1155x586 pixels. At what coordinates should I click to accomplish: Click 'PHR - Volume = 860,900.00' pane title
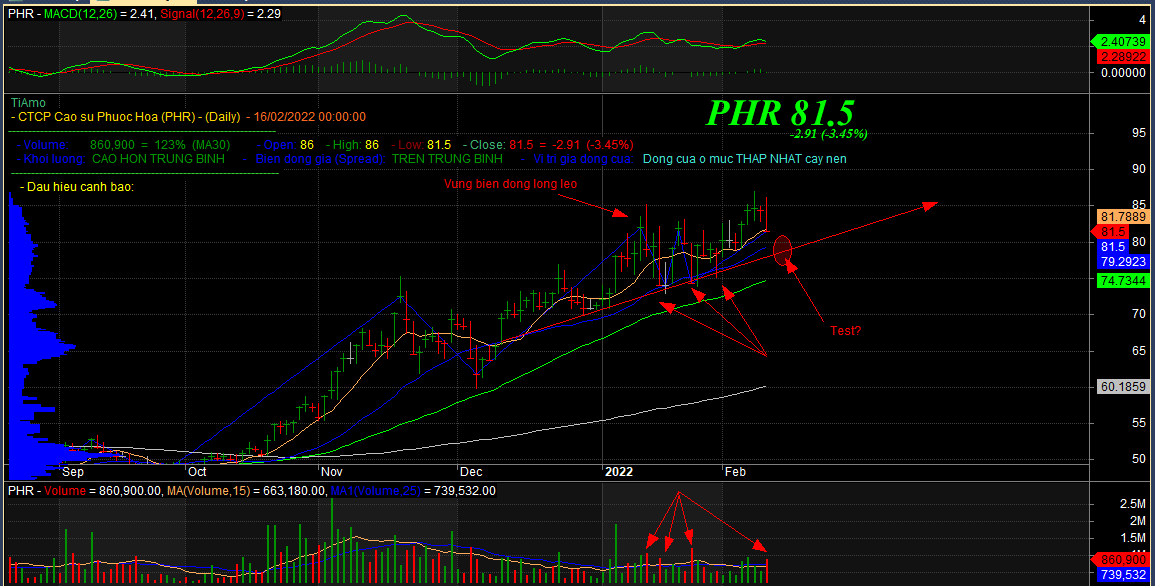pyautogui.click(x=85, y=490)
